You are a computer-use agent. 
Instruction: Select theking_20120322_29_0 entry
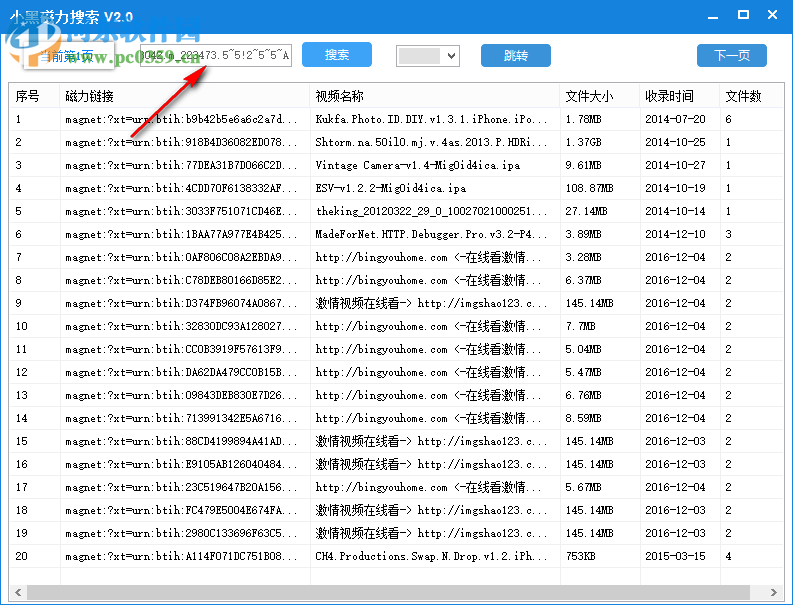431,211
